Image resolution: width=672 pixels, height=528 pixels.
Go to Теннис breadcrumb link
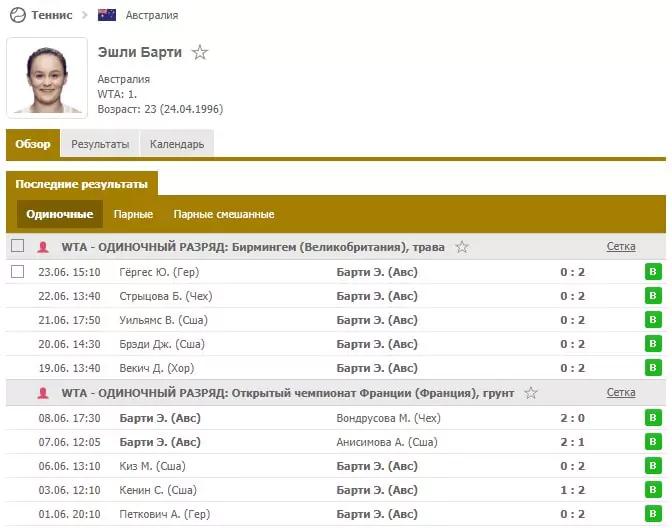pos(52,15)
